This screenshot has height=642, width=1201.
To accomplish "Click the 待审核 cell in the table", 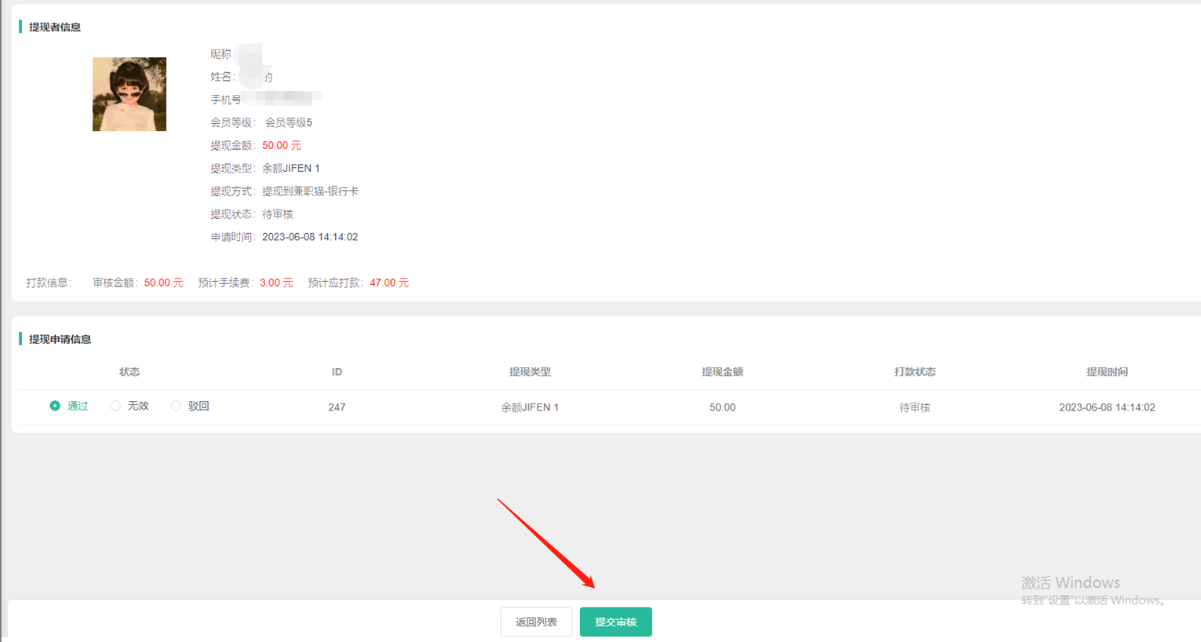I will tap(914, 408).
